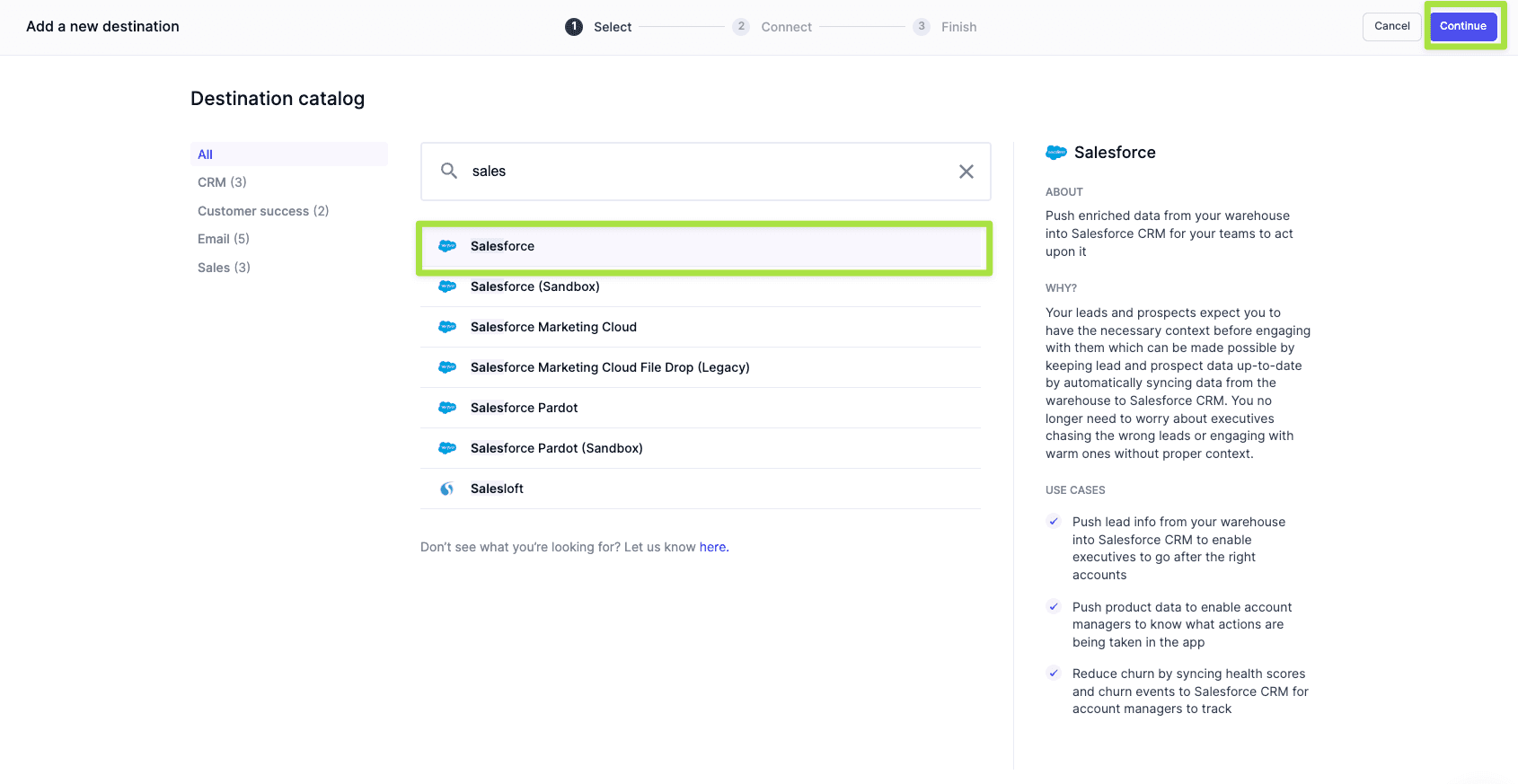Click the Salesforce Marketing Cloud logo icon
The image size is (1518, 784).
[x=447, y=327]
